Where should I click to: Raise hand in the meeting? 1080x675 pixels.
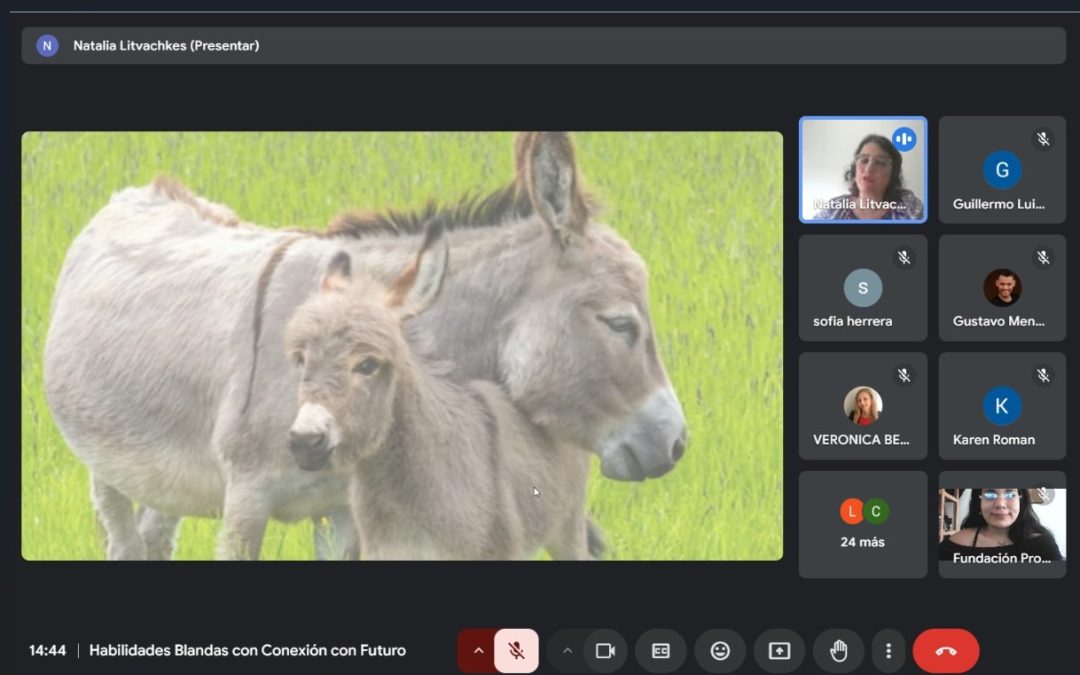[838, 651]
